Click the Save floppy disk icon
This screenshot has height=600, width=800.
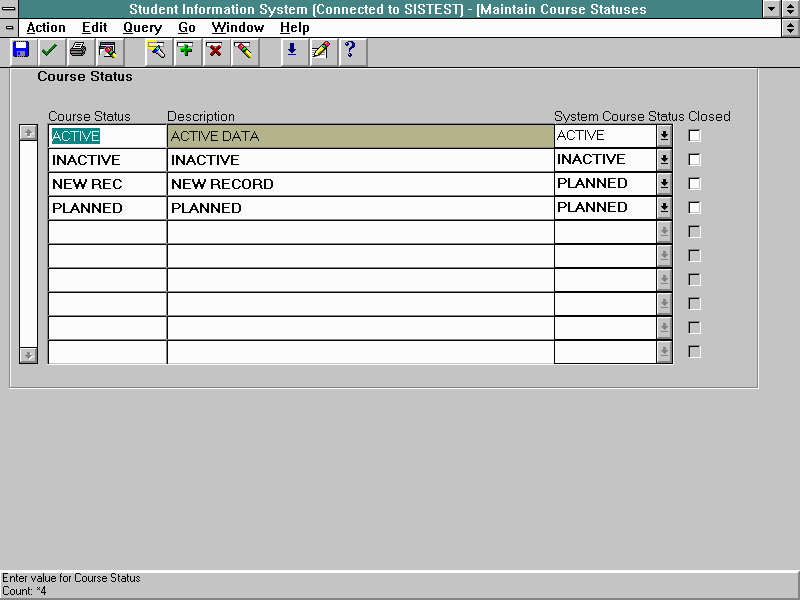click(x=21, y=51)
